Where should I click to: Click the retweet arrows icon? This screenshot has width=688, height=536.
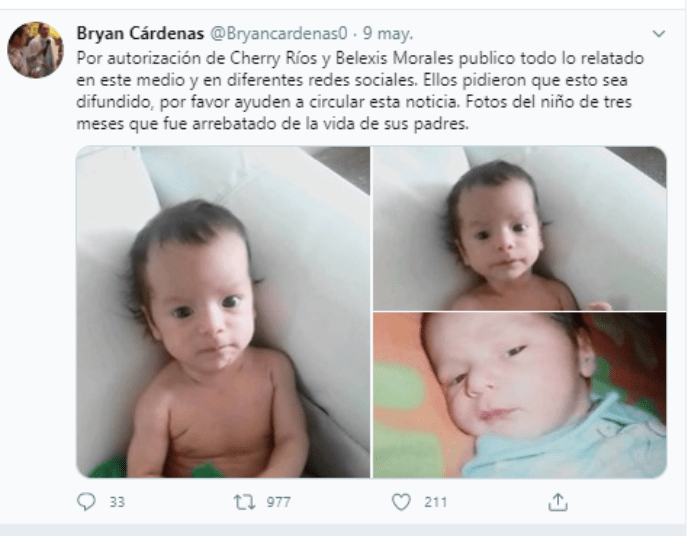(x=244, y=502)
